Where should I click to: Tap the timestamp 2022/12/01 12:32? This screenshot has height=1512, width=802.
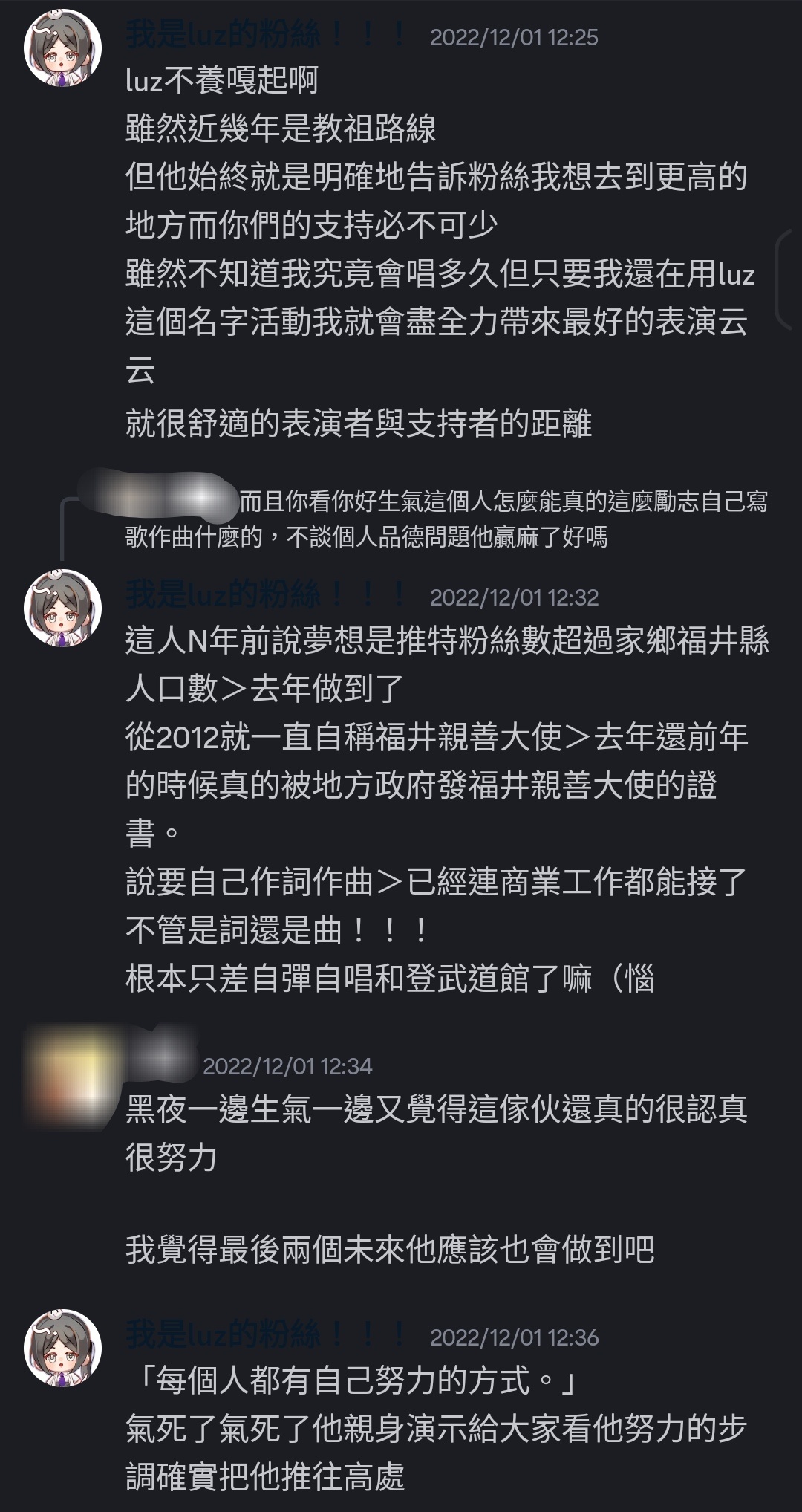pyautogui.click(x=514, y=597)
